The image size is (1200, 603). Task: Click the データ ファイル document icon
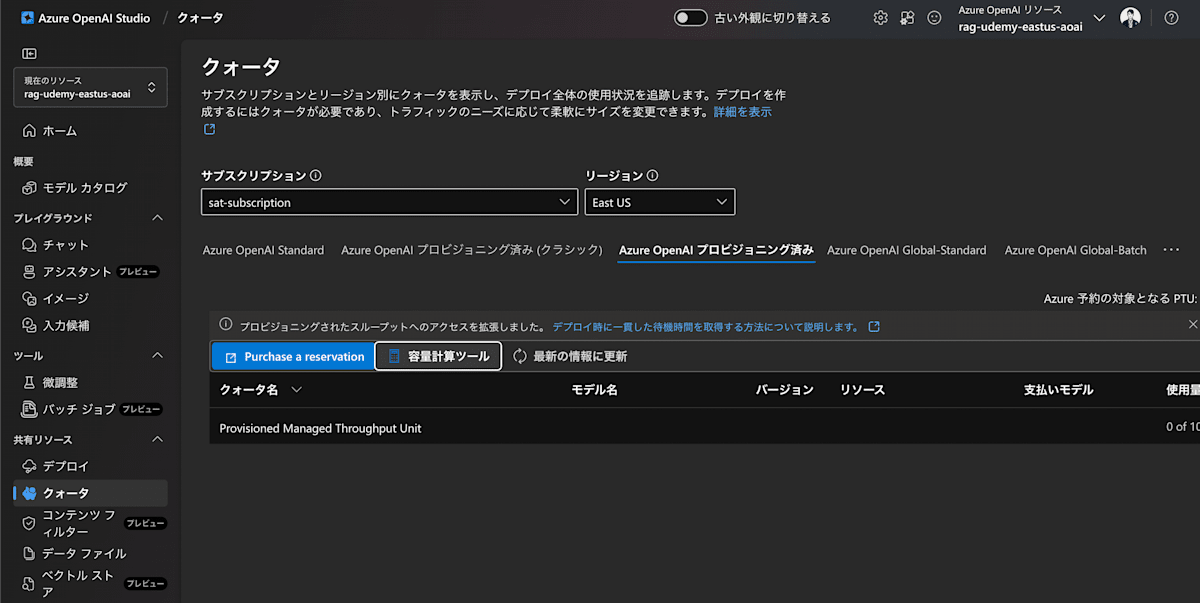point(29,553)
